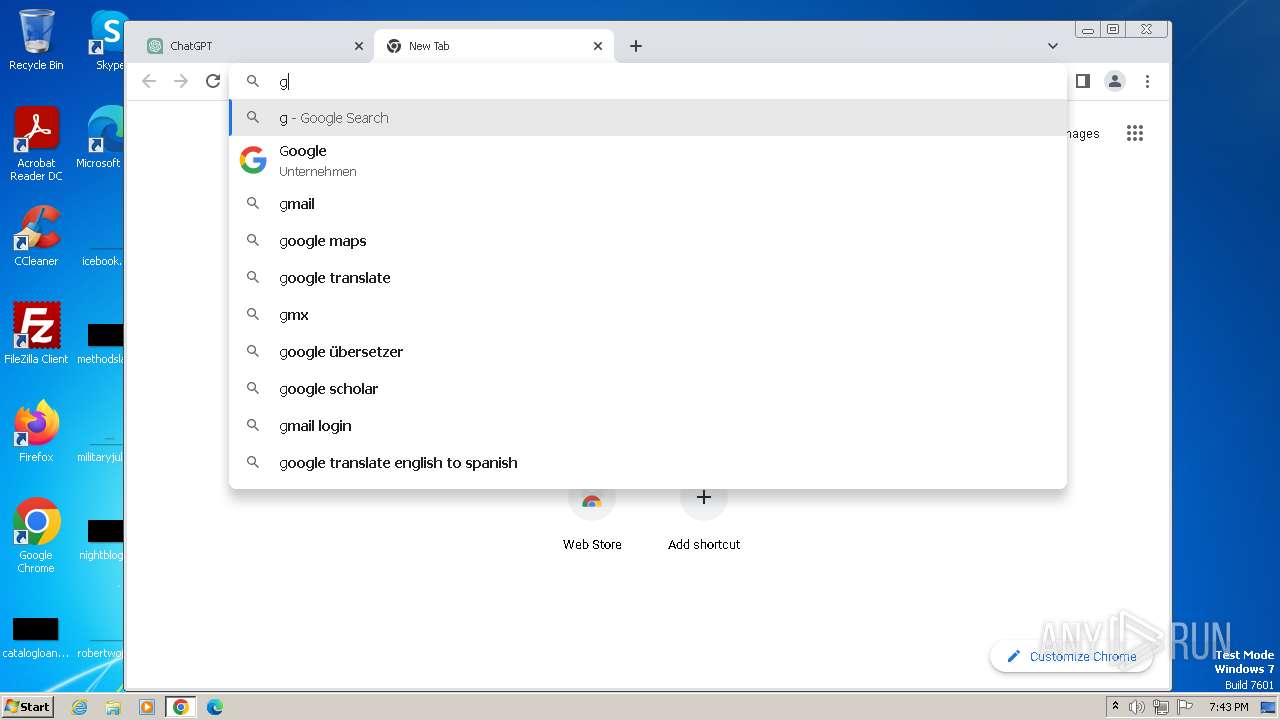
Task: Select the Google Unternehmen suggestion
Action: pyautogui.click(x=648, y=160)
